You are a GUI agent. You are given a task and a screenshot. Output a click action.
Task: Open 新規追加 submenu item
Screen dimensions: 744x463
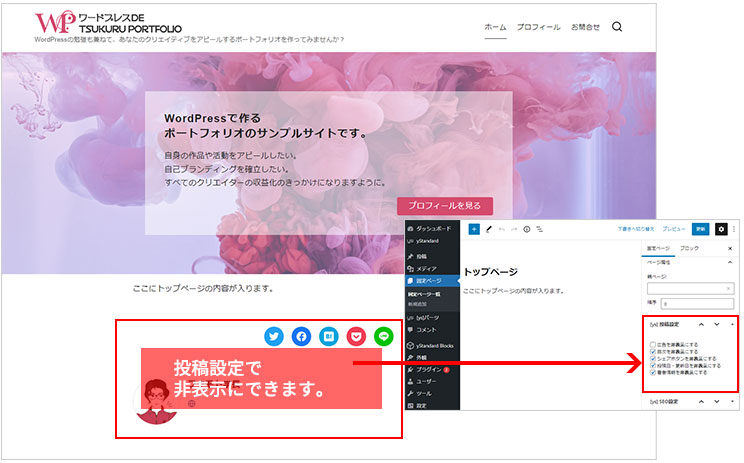(417, 304)
